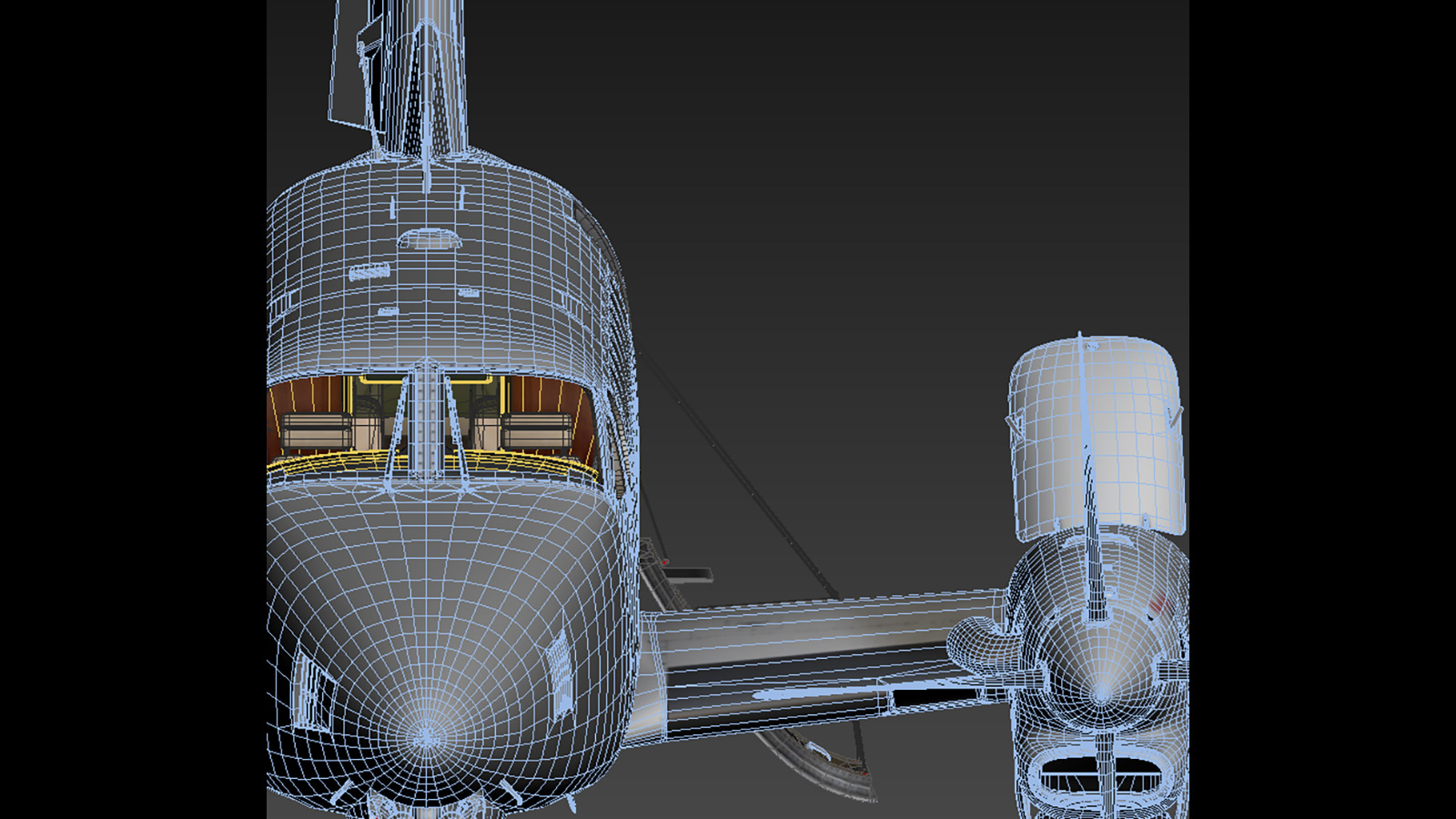Click the oval roof hatch on fuselage
Image resolution: width=1456 pixels, height=819 pixels.
[429, 239]
